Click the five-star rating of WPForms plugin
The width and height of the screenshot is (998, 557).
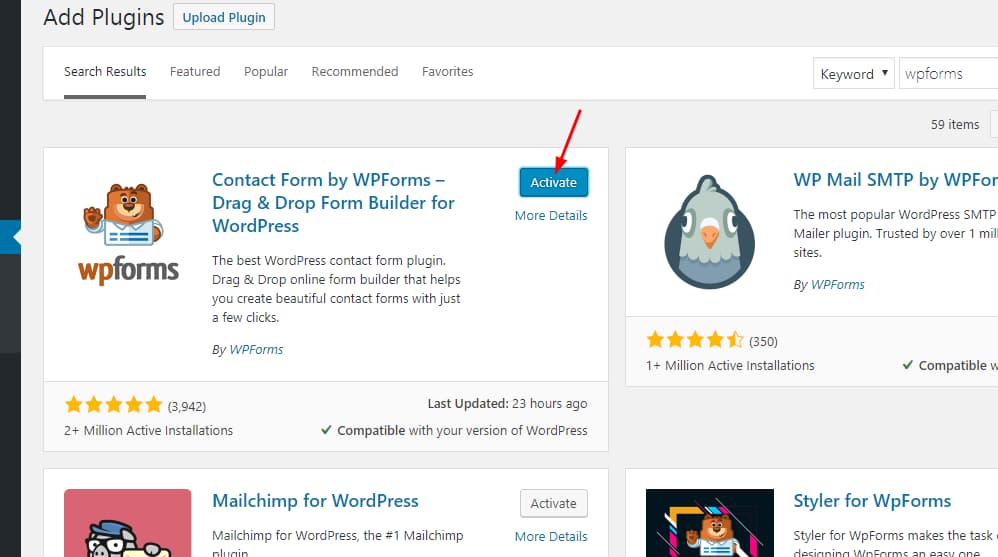tap(114, 405)
